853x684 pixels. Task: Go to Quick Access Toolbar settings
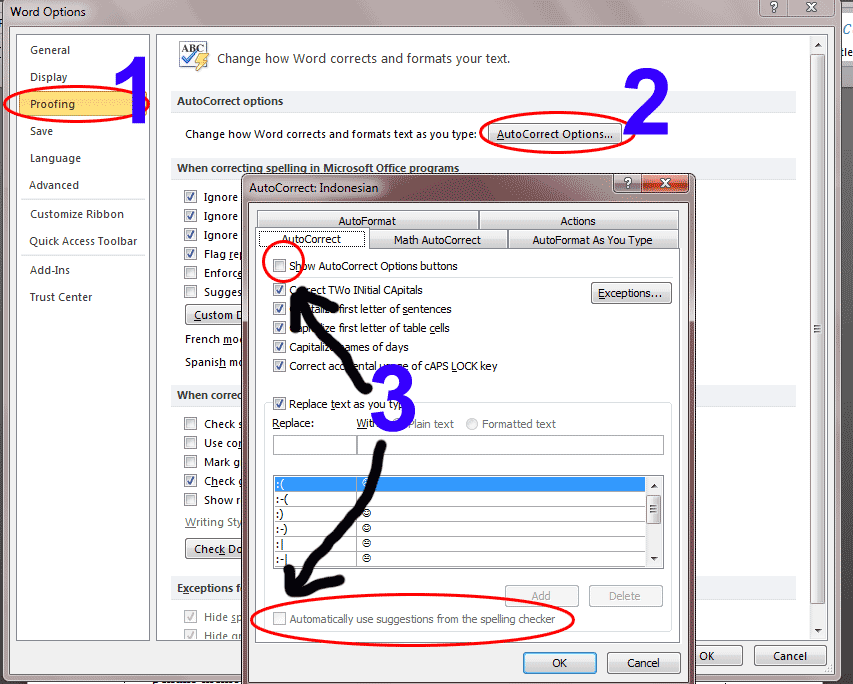pyautogui.click(x=83, y=241)
